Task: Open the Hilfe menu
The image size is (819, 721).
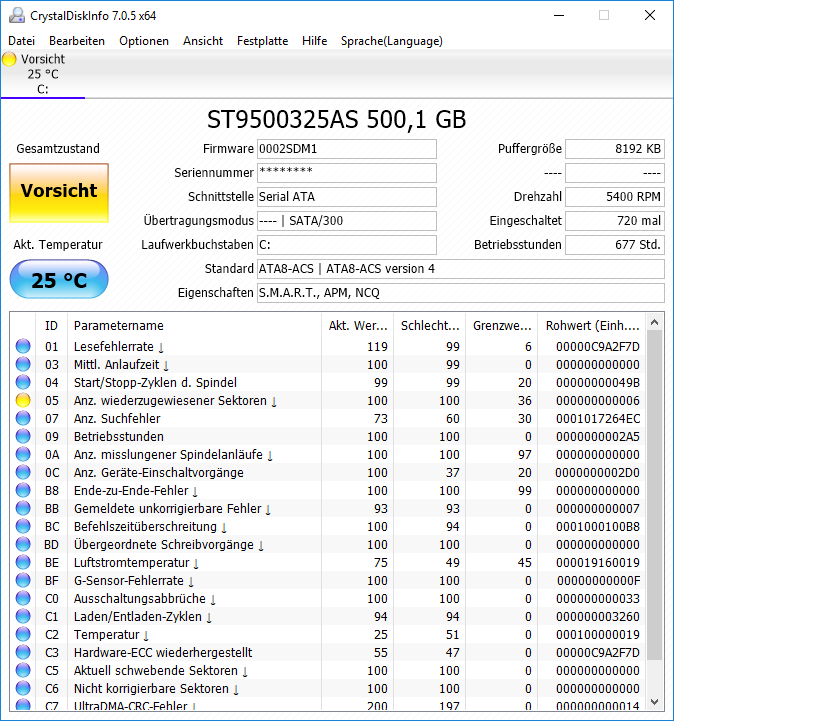Action: 314,41
